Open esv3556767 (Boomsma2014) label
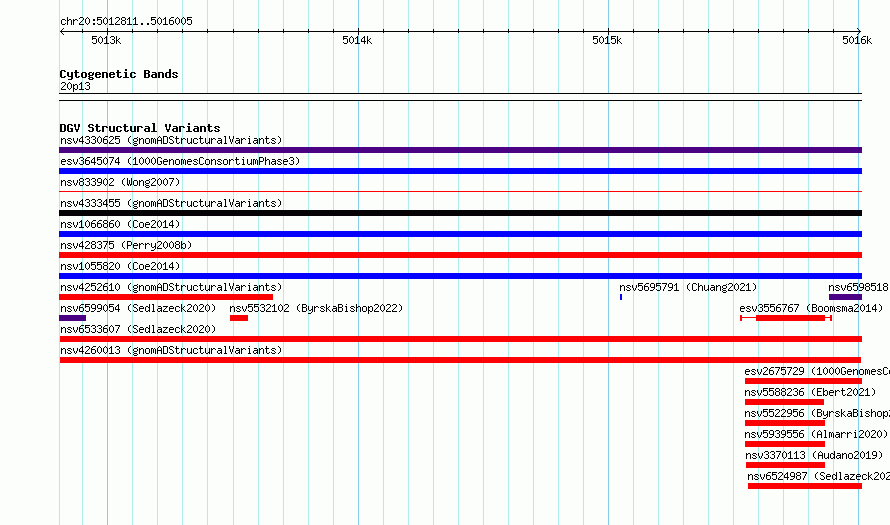890x525 pixels. tap(811, 308)
